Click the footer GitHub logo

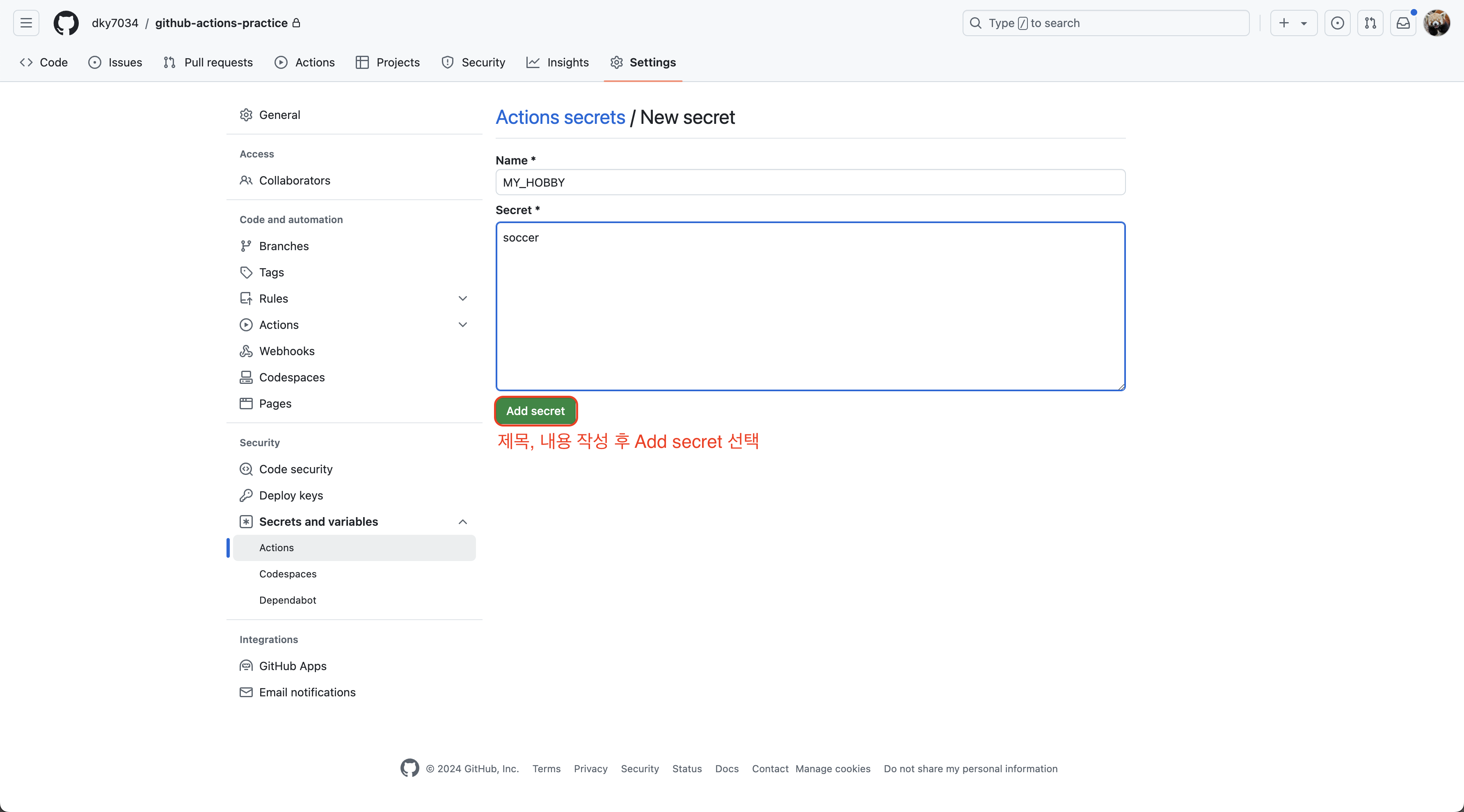point(409,768)
